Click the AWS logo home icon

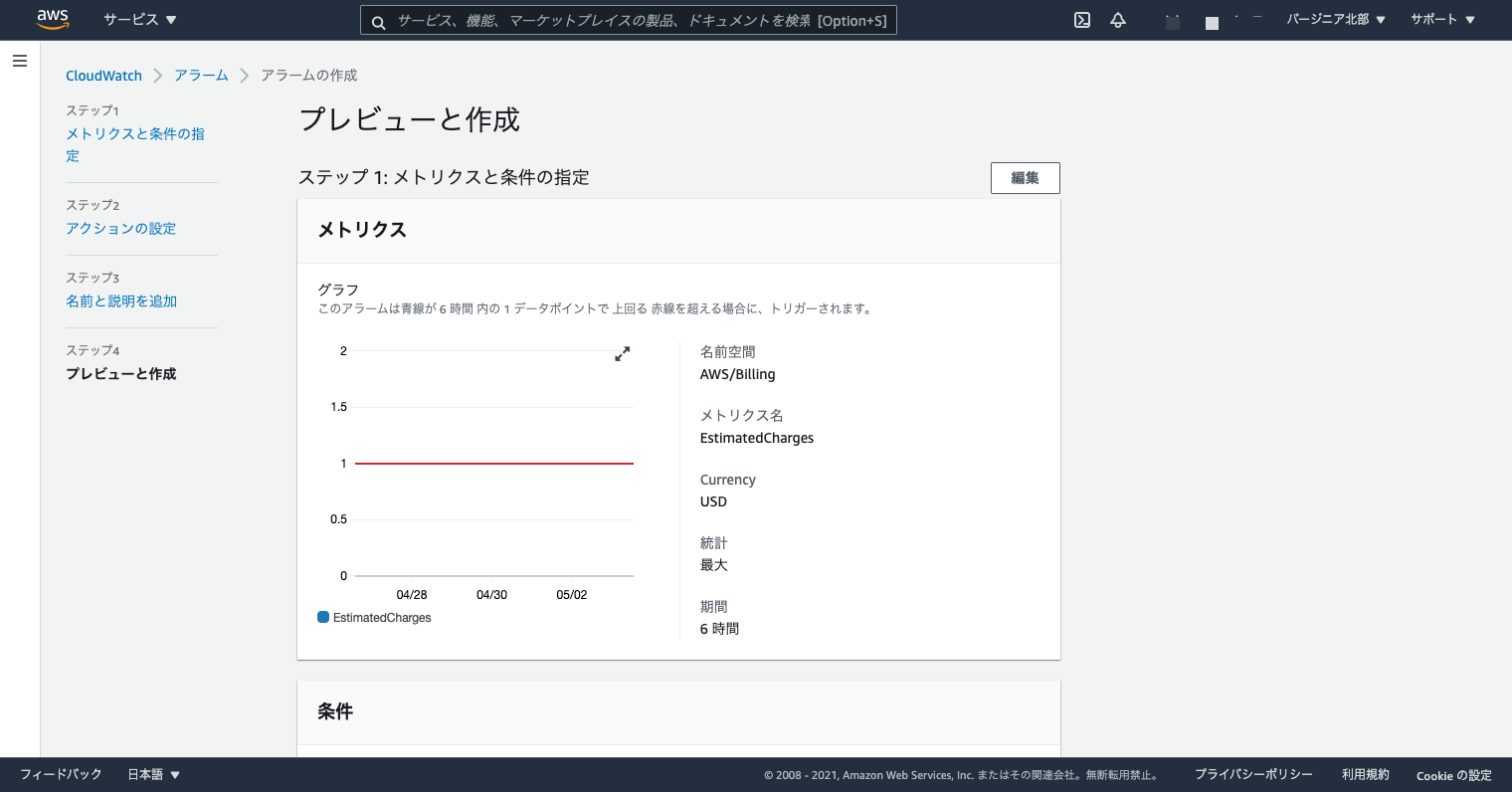point(53,19)
